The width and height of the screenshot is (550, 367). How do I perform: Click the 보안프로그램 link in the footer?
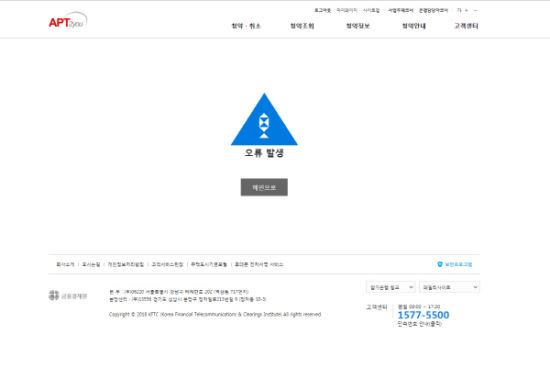[458, 264]
